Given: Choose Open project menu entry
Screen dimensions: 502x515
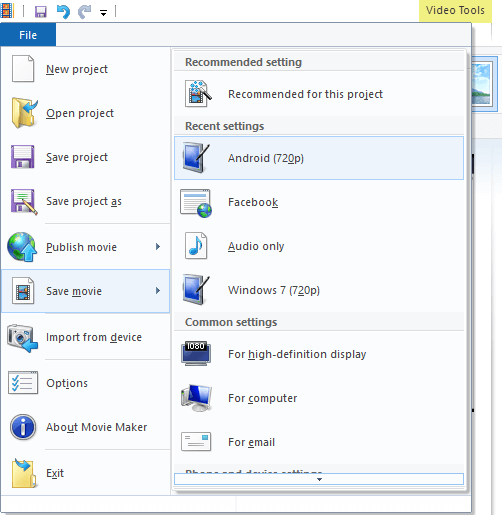Looking at the screenshot, I should [86, 113].
